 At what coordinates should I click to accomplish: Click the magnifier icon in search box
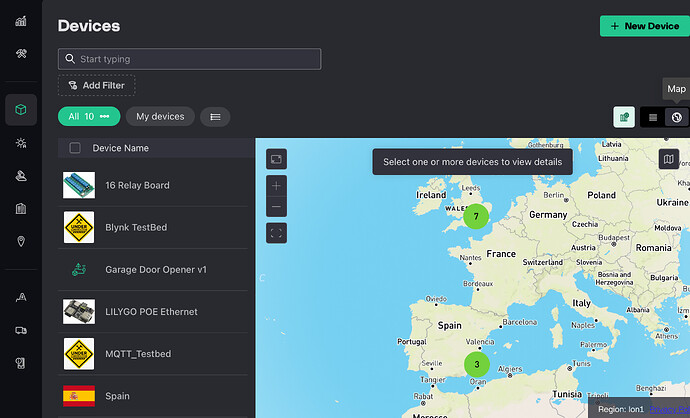click(70, 59)
